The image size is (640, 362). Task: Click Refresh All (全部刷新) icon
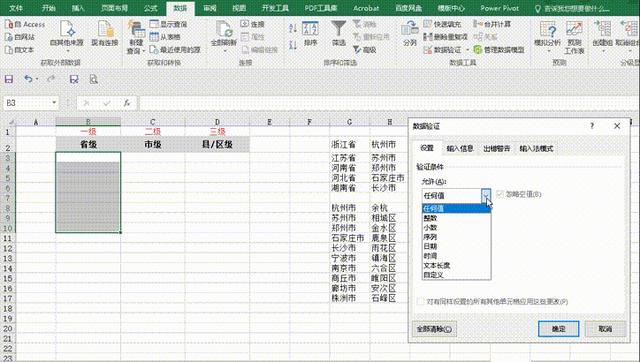point(224,29)
